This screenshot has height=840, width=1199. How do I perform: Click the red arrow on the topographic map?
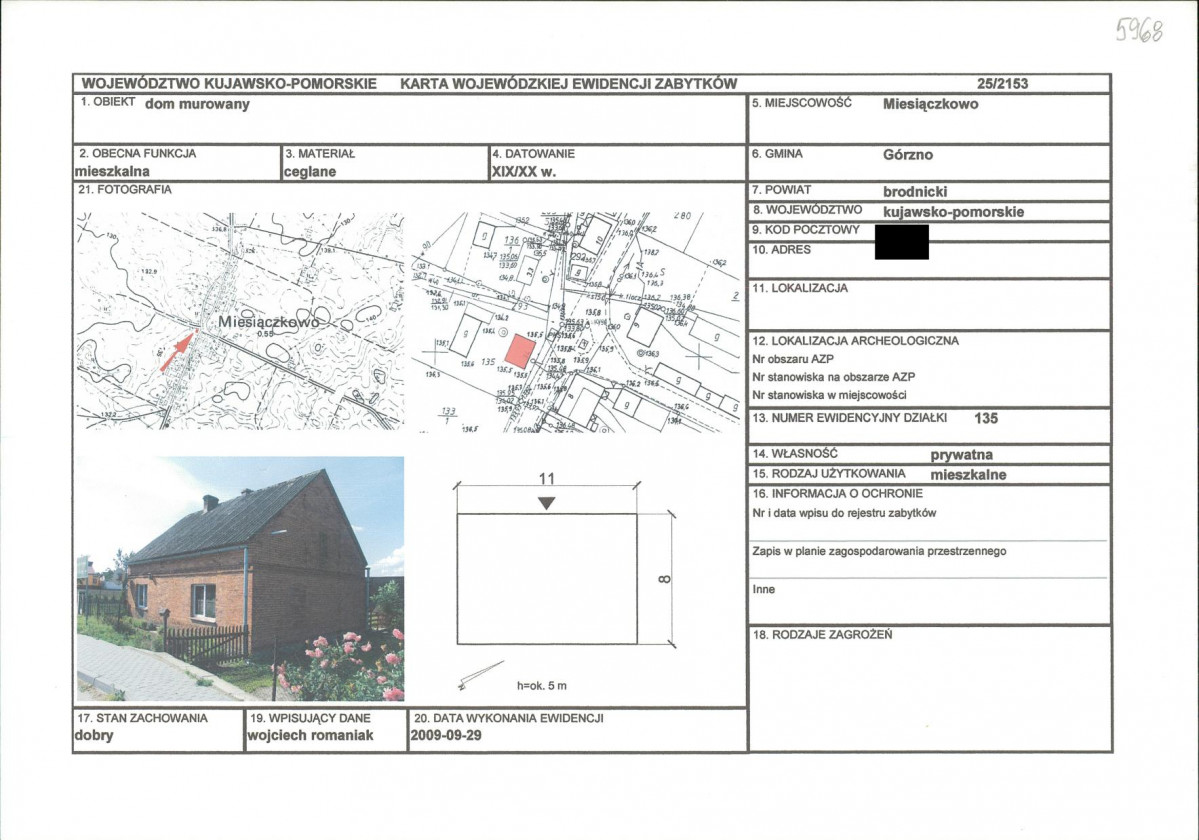tap(176, 352)
